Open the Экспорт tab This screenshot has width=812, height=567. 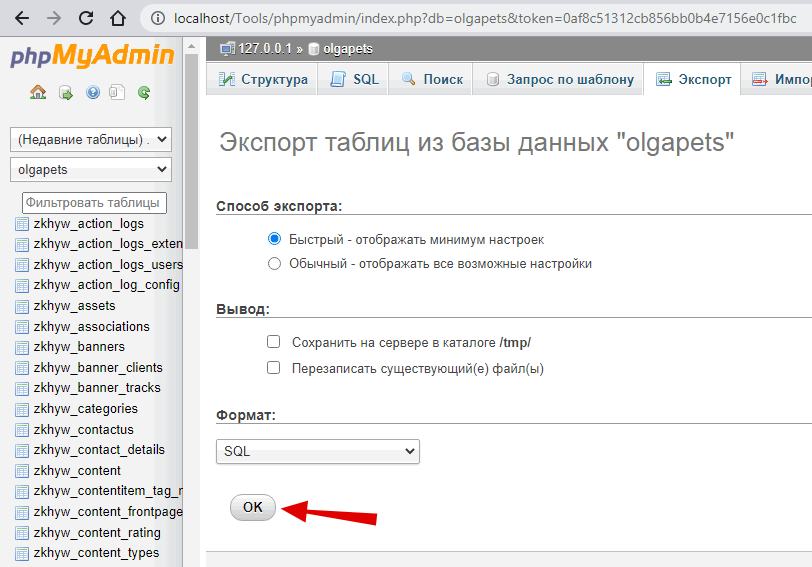click(x=692, y=79)
